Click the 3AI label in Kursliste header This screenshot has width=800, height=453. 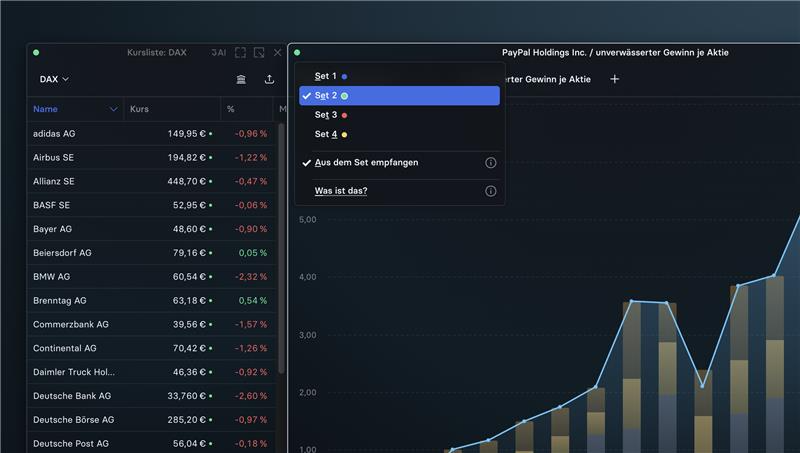(219, 53)
